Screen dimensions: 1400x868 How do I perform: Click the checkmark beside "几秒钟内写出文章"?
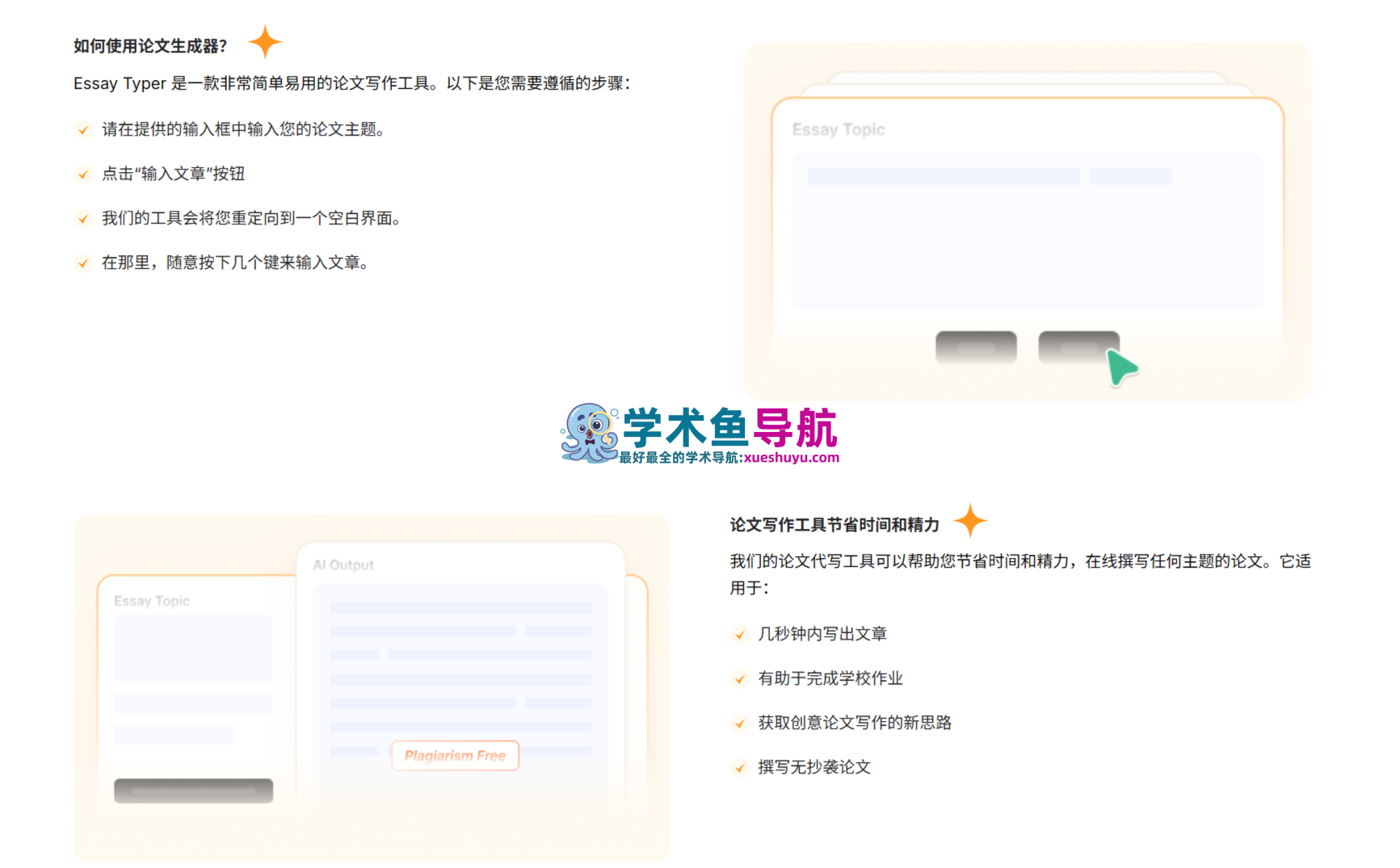[x=740, y=635]
